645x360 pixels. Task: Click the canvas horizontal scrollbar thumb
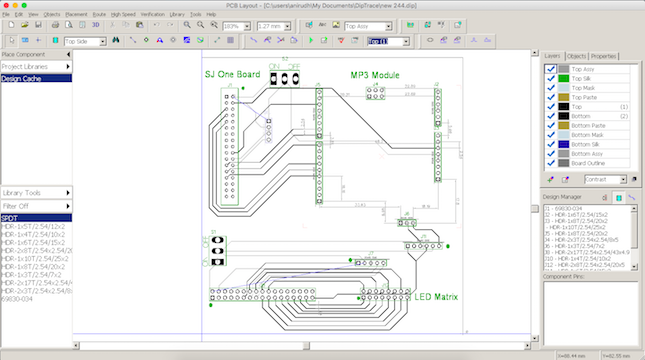306,346
